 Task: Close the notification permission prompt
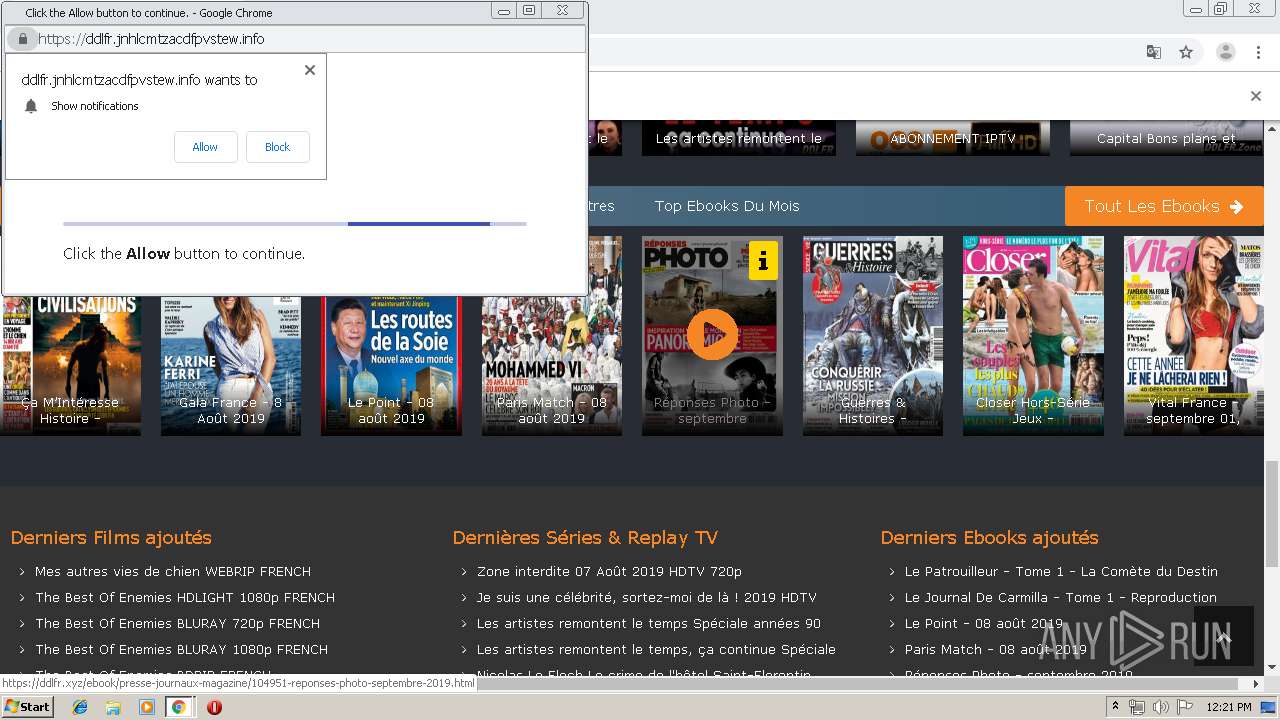click(x=310, y=70)
